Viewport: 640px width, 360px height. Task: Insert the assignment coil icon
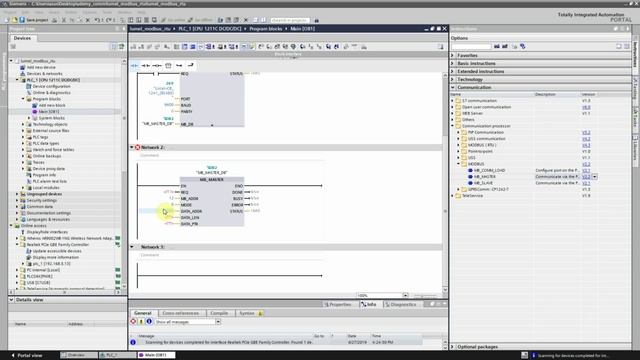(x=157, y=65)
